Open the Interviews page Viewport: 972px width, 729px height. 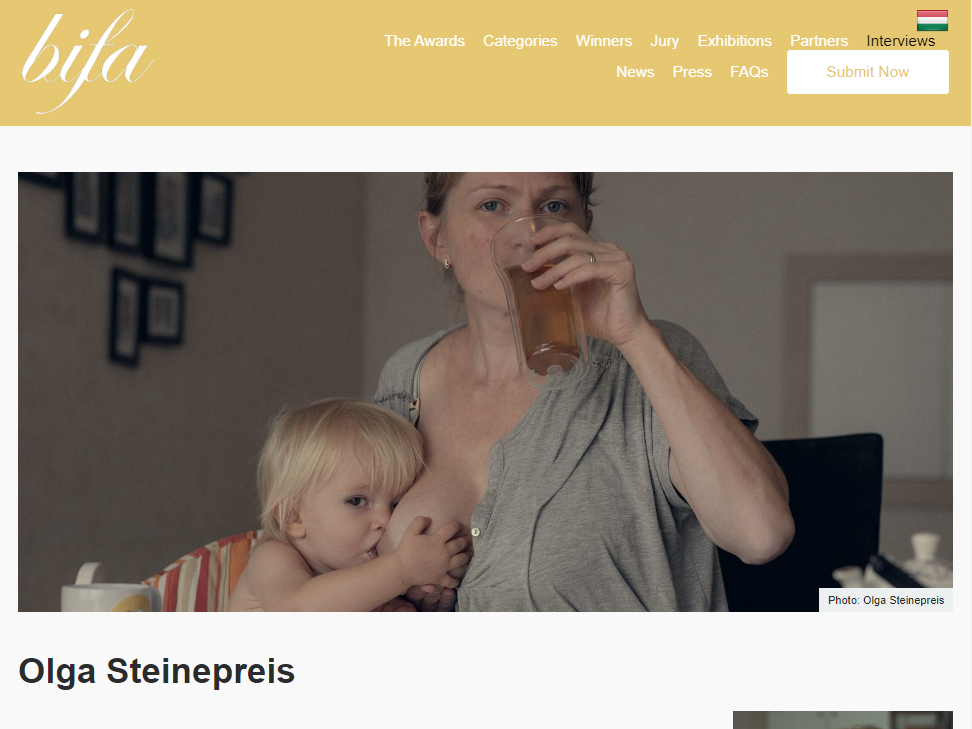pyautogui.click(x=901, y=41)
